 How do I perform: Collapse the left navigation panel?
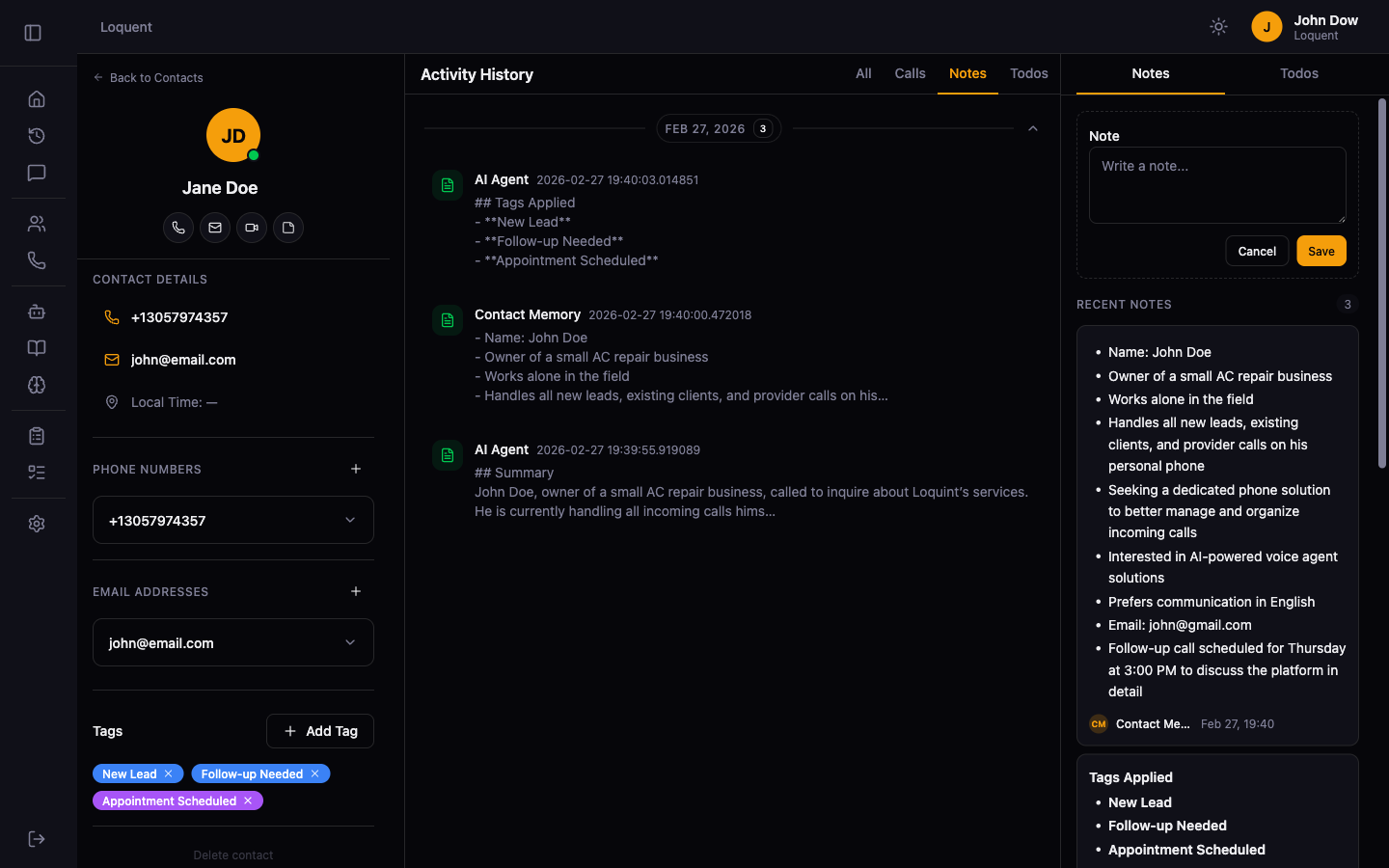[x=32, y=32]
